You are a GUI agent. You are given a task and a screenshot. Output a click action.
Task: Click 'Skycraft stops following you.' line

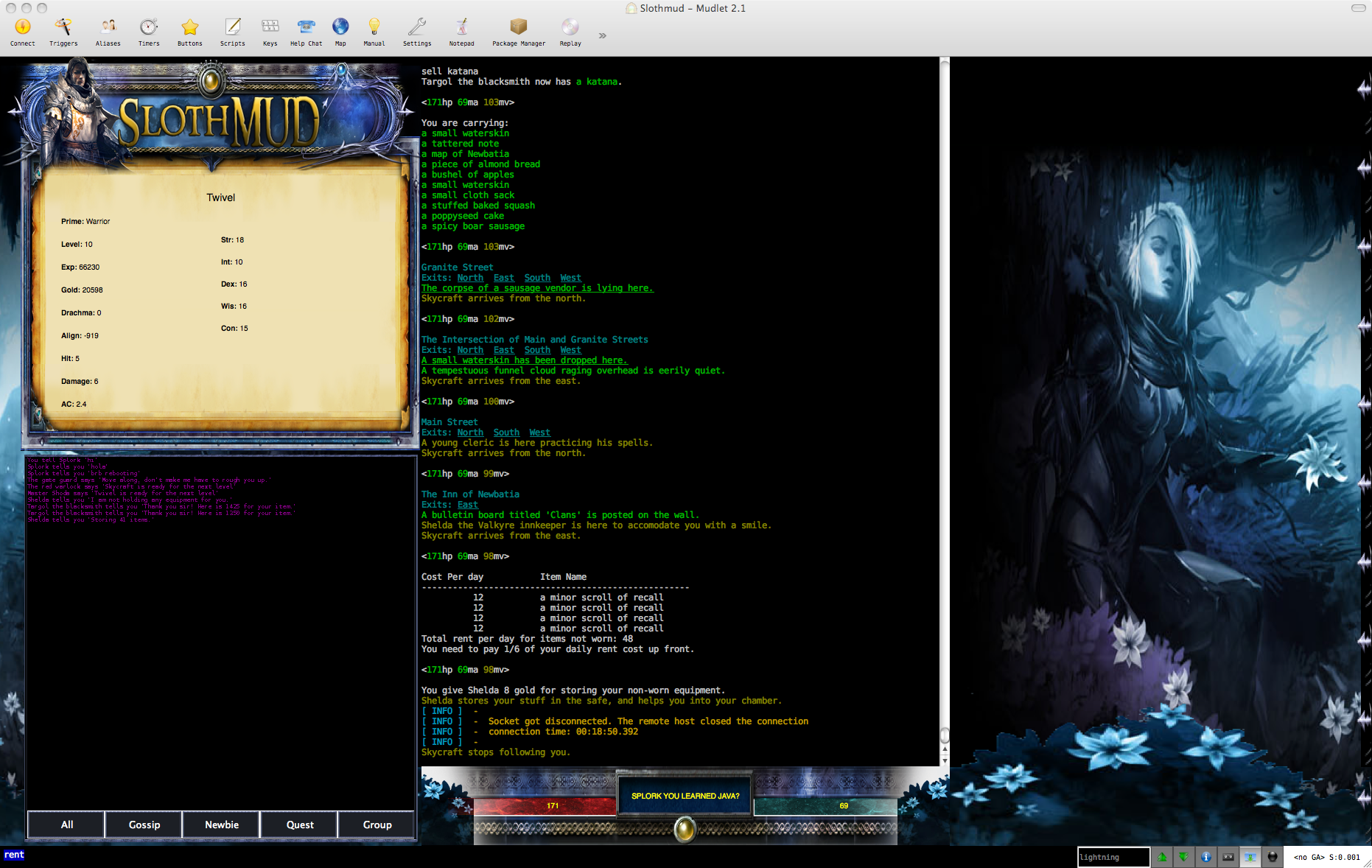pos(496,752)
